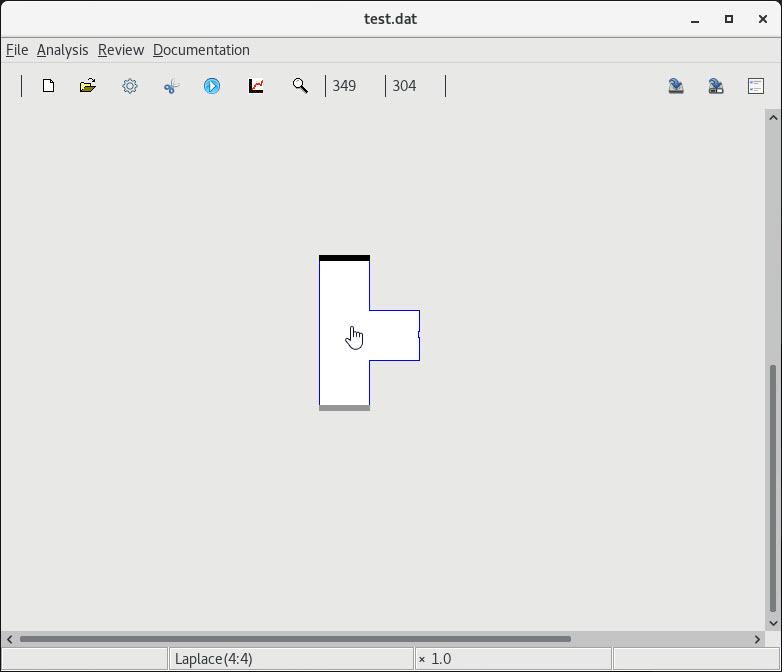Select the scissors cut tool
This screenshot has height=672, width=782.
pyautogui.click(x=171, y=86)
